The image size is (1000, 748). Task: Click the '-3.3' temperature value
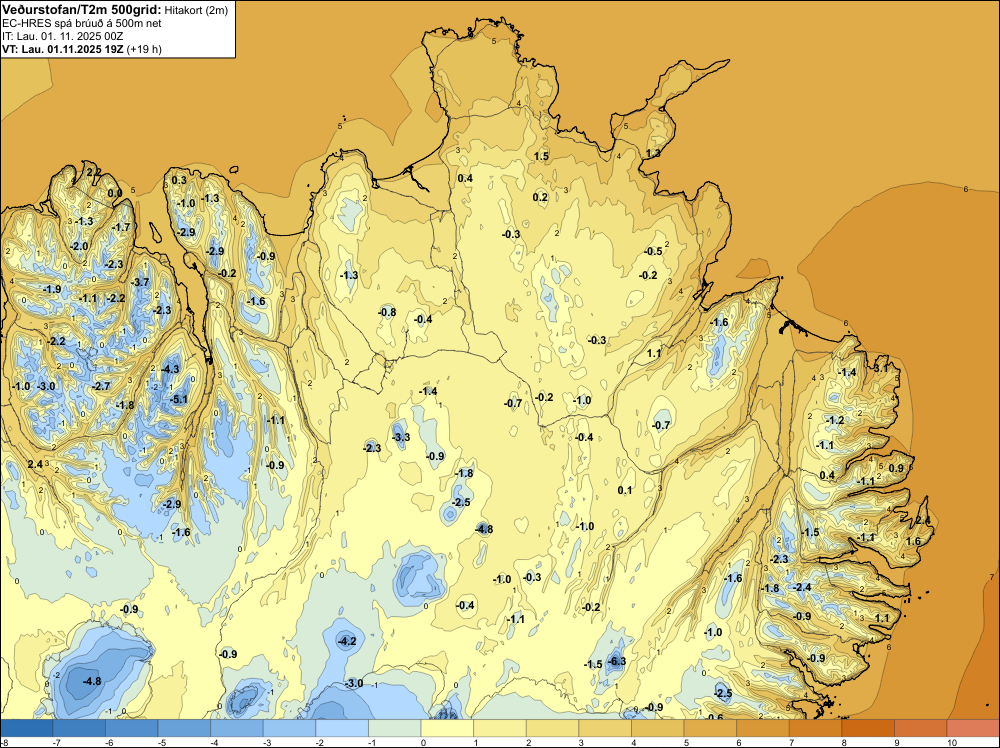[401, 437]
